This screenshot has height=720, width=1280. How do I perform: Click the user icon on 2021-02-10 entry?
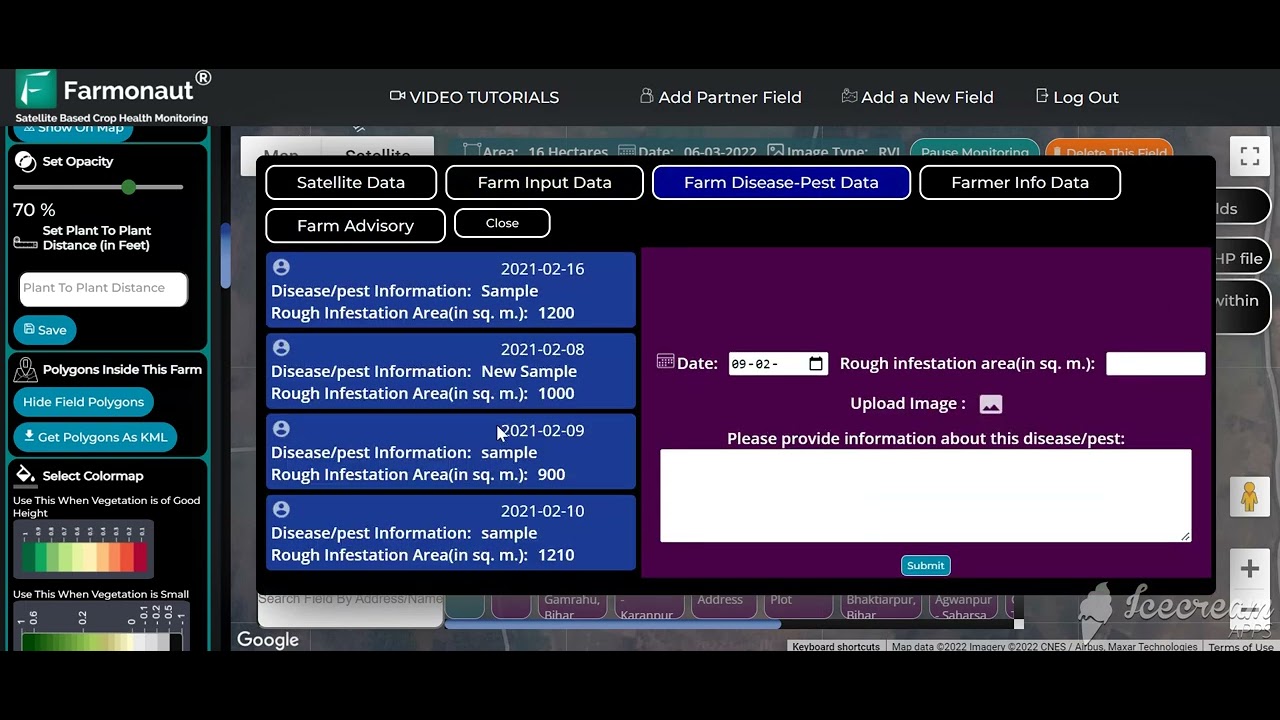click(281, 509)
